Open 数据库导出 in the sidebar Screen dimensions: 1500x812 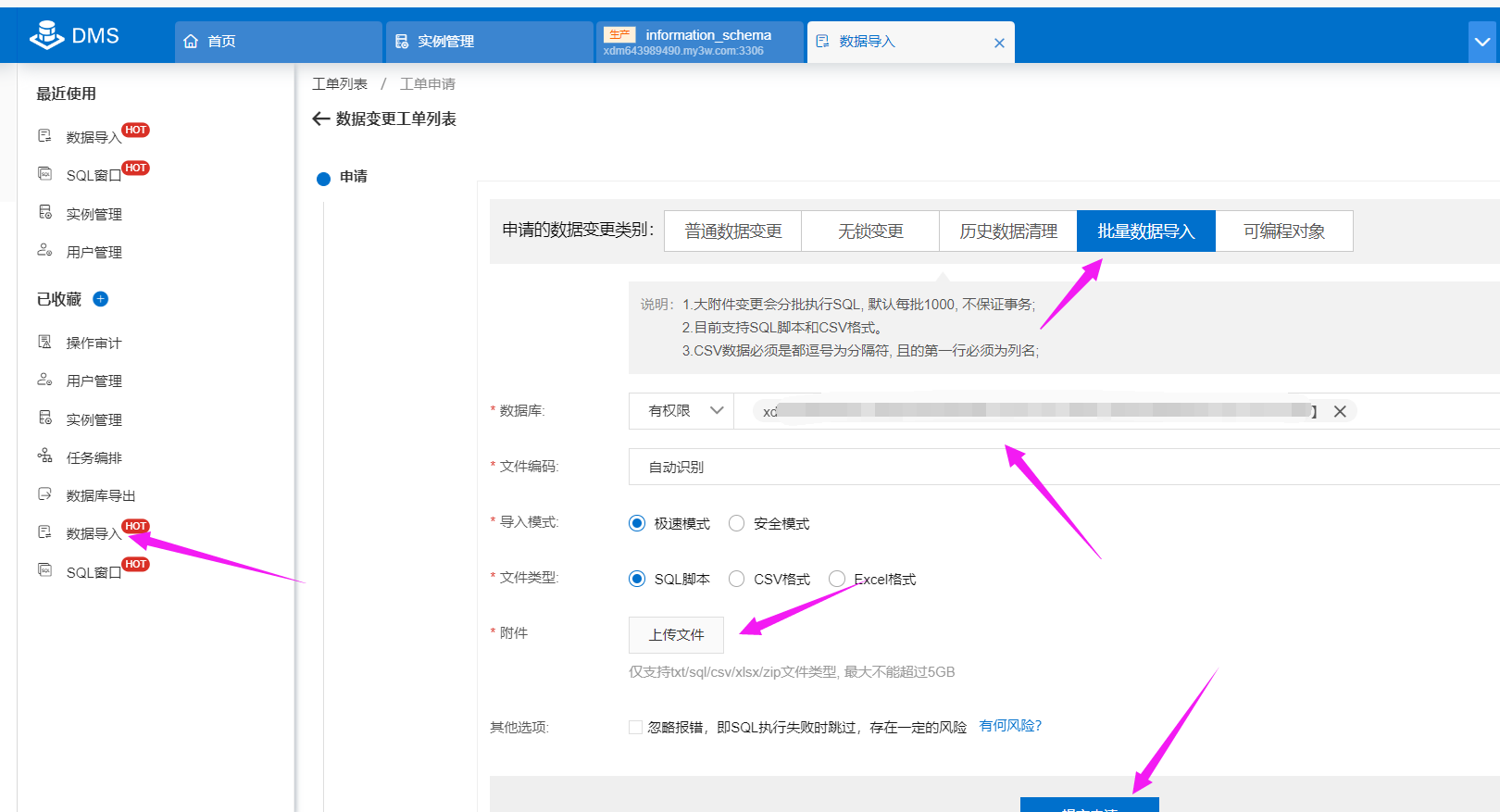coord(100,495)
